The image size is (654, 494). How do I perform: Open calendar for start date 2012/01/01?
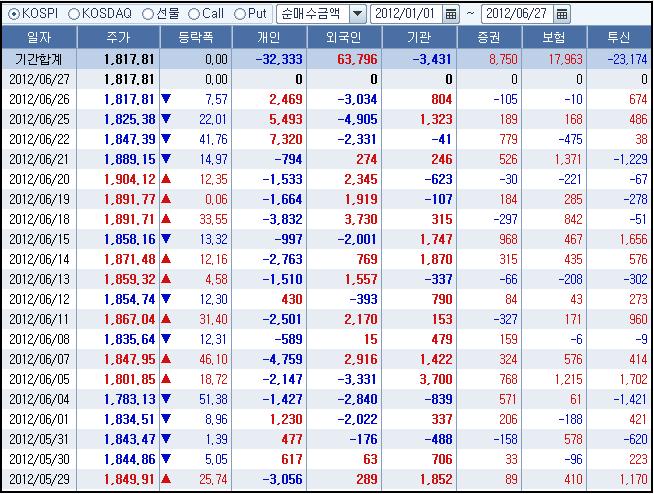pyautogui.click(x=450, y=14)
